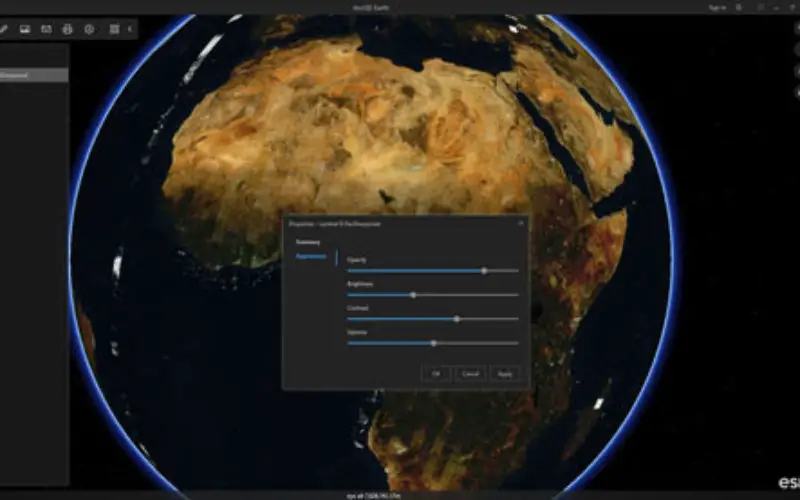Click the Cancel button in Properties dialog
The height and width of the screenshot is (500, 800).
[470, 373]
